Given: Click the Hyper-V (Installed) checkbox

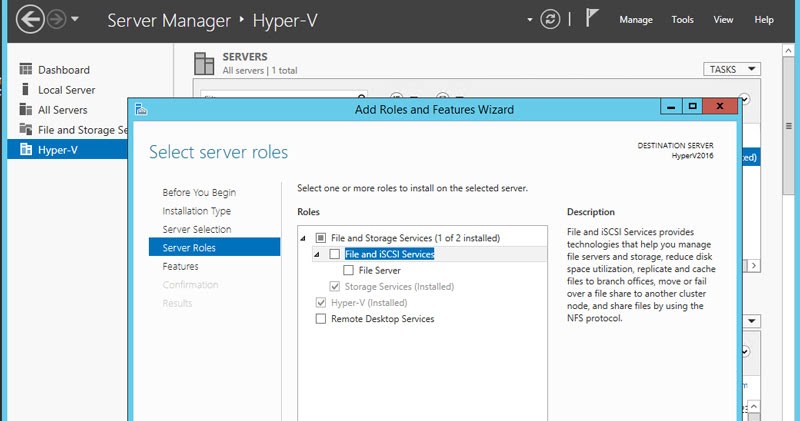Looking at the screenshot, I should coord(320,303).
